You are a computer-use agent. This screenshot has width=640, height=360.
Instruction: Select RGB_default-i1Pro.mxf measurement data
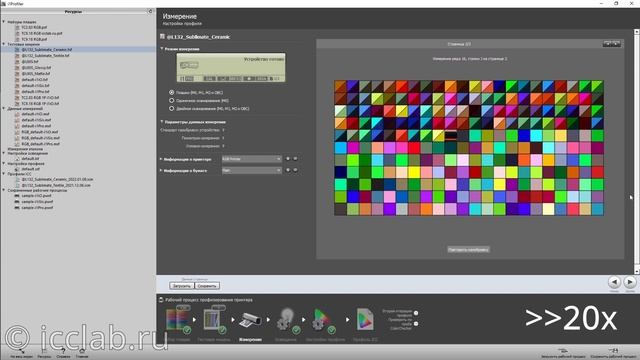point(40,144)
